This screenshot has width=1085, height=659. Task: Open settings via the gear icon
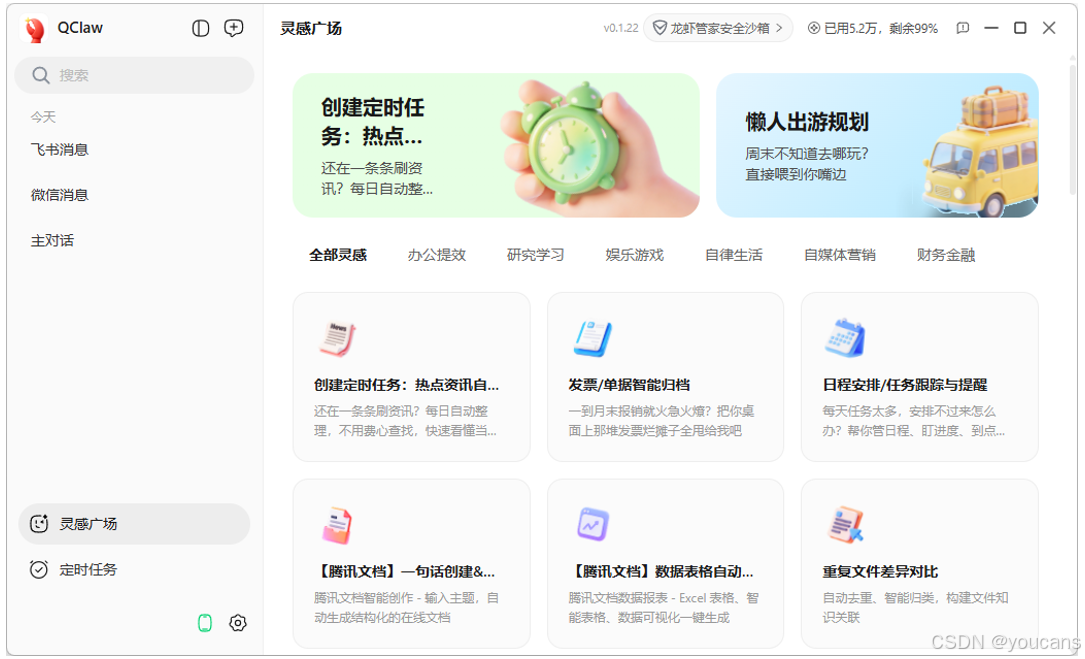pos(237,623)
